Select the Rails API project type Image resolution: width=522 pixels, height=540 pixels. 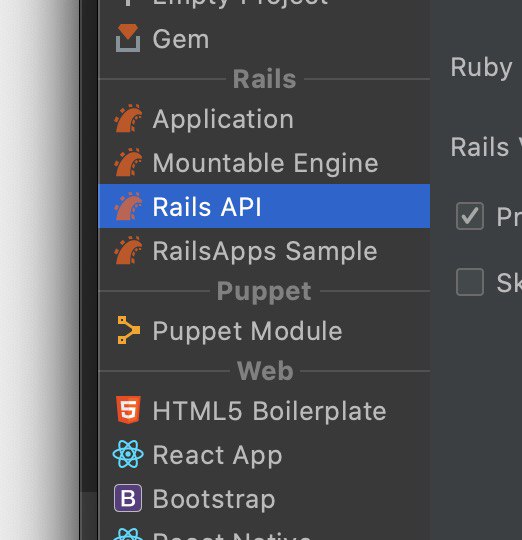264,206
